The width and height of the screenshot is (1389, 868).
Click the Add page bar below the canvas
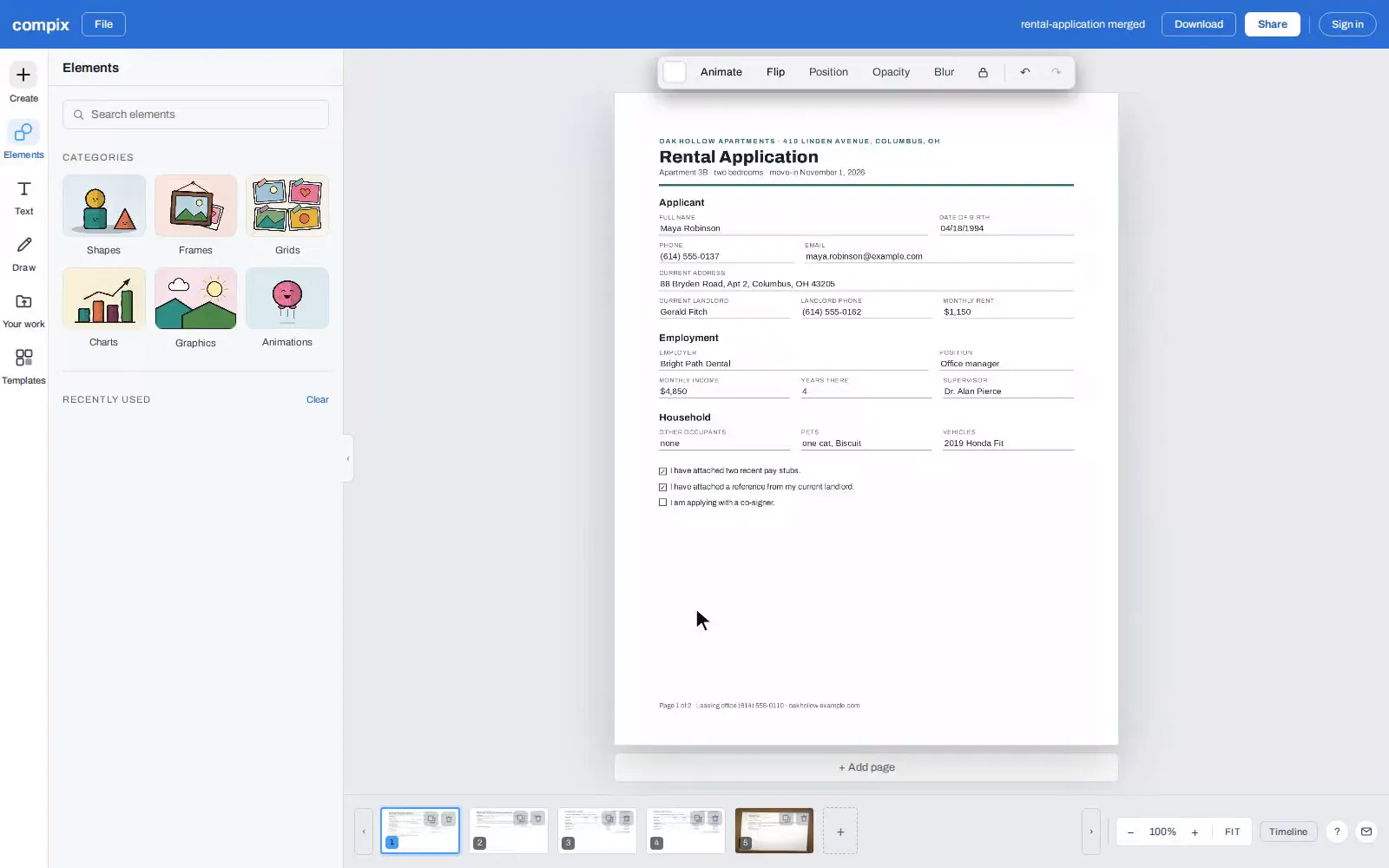(866, 767)
